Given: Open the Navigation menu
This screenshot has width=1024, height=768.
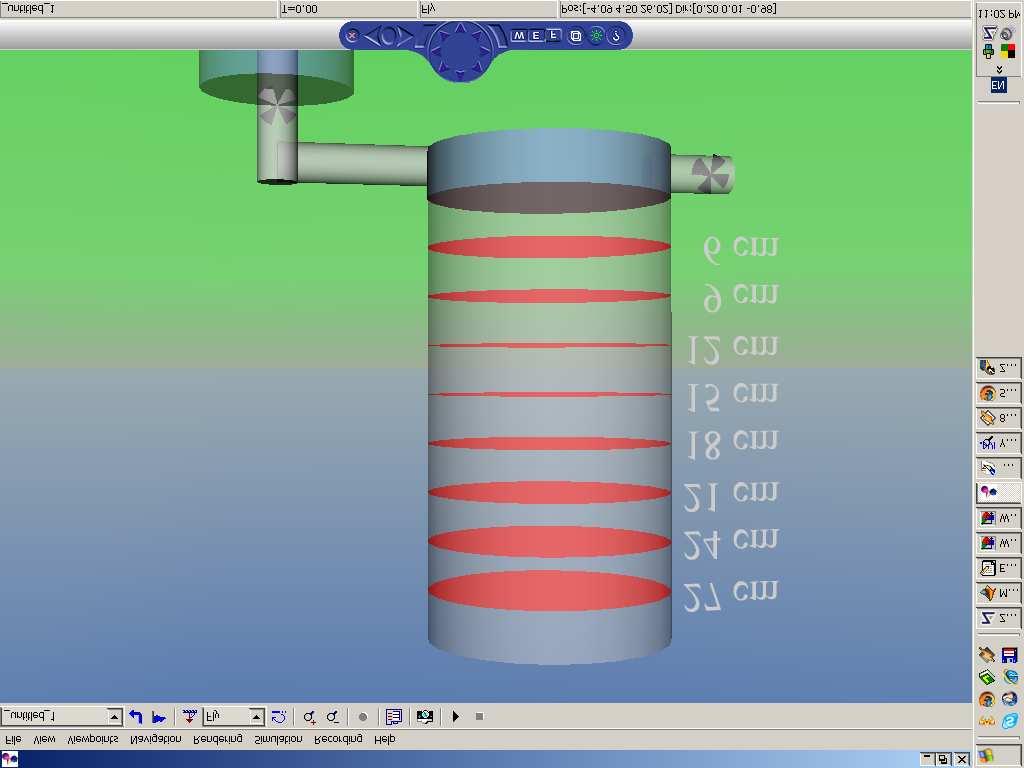Looking at the screenshot, I should pyautogui.click(x=156, y=739).
